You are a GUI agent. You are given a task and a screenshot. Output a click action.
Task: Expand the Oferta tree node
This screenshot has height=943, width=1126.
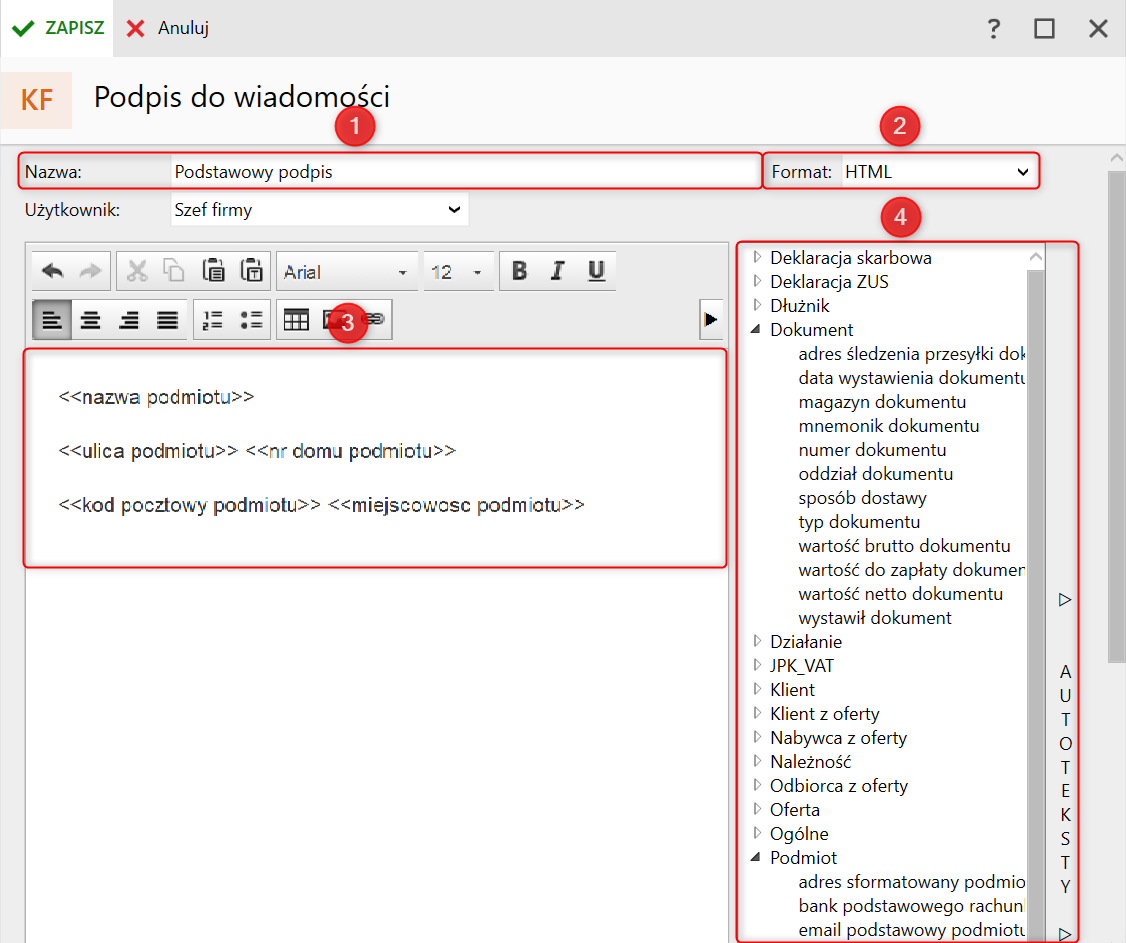[x=757, y=809]
